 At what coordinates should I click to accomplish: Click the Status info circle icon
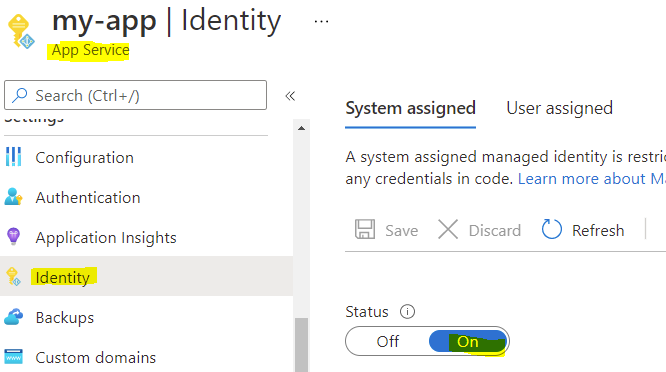click(x=407, y=312)
